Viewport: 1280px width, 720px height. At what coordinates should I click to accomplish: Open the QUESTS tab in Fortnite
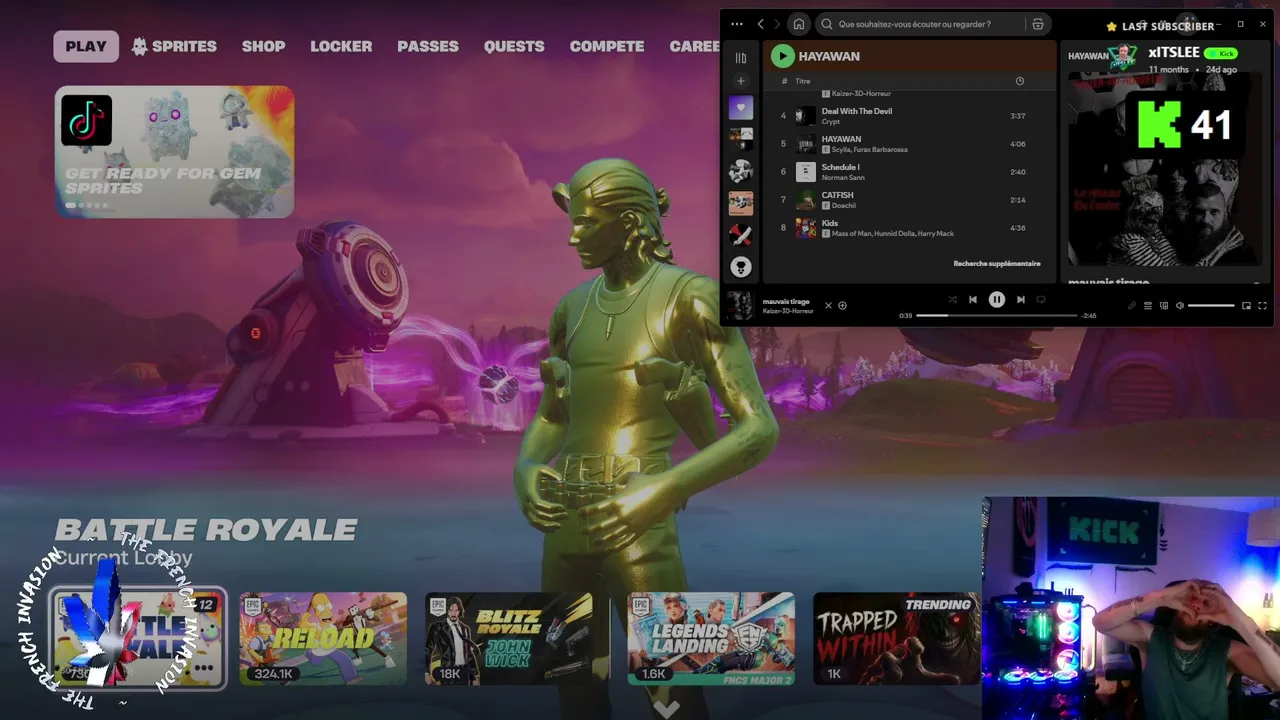click(x=514, y=46)
